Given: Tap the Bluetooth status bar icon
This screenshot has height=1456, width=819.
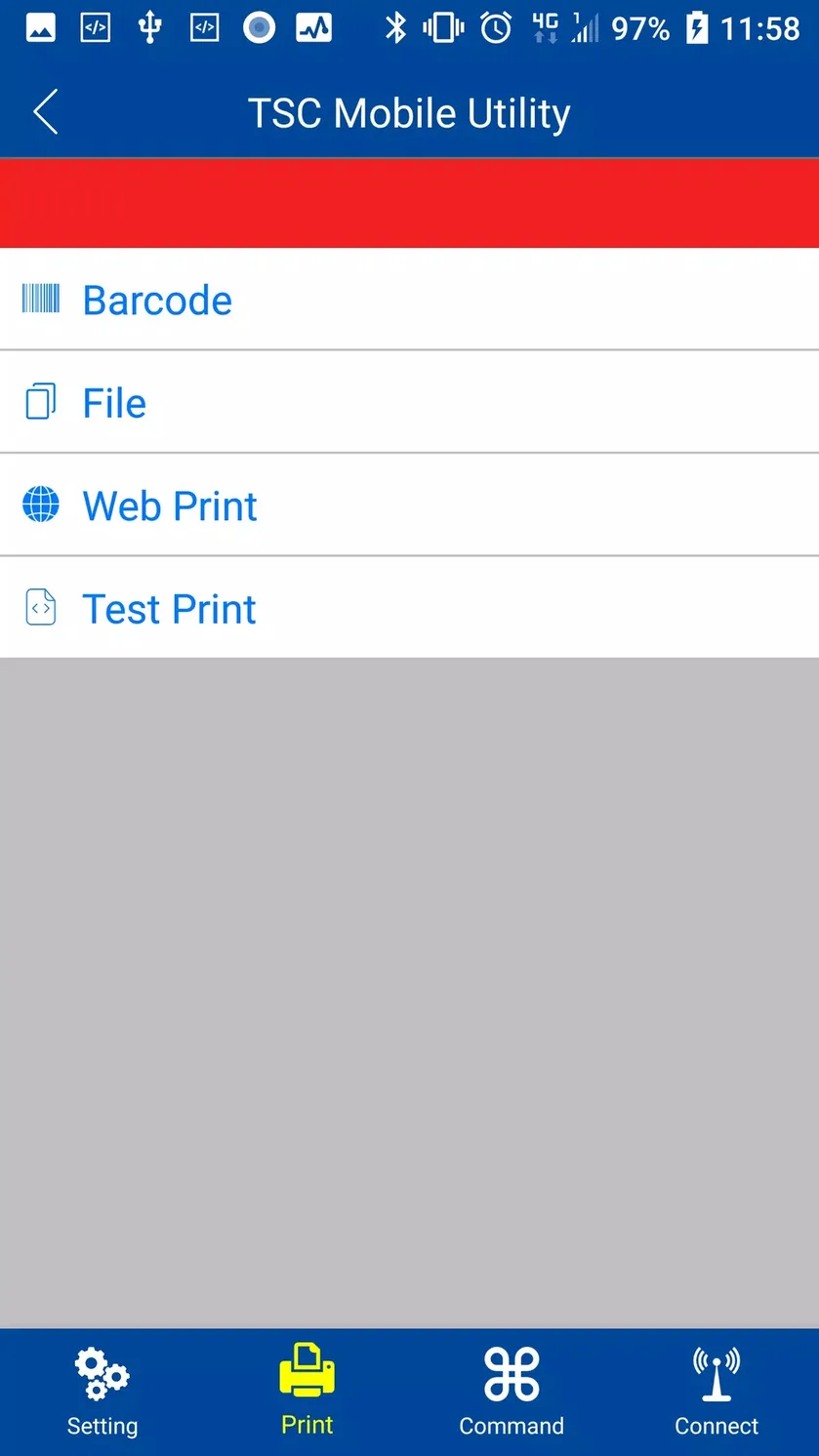Looking at the screenshot, I should (395, 28).
